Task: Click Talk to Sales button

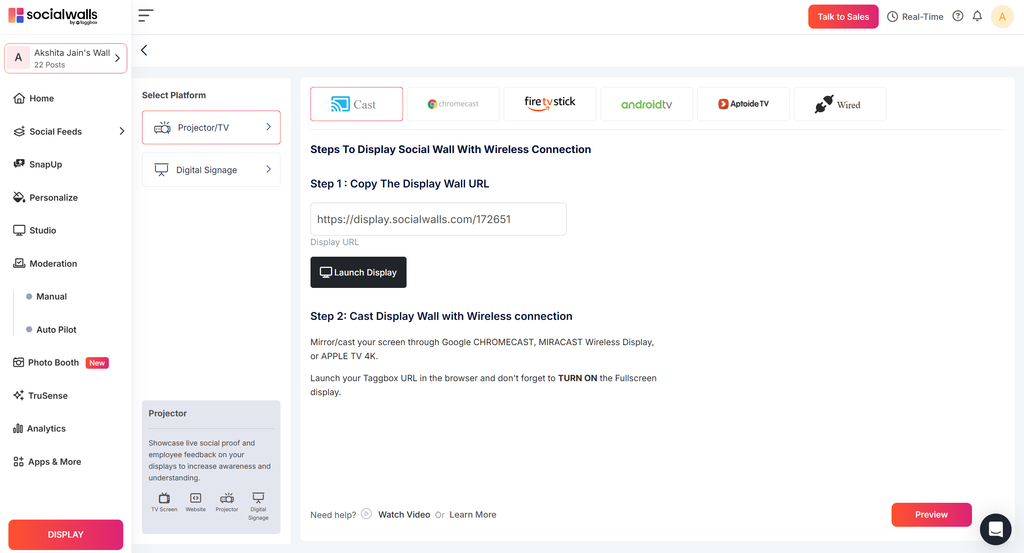Action: pos(843,16)
